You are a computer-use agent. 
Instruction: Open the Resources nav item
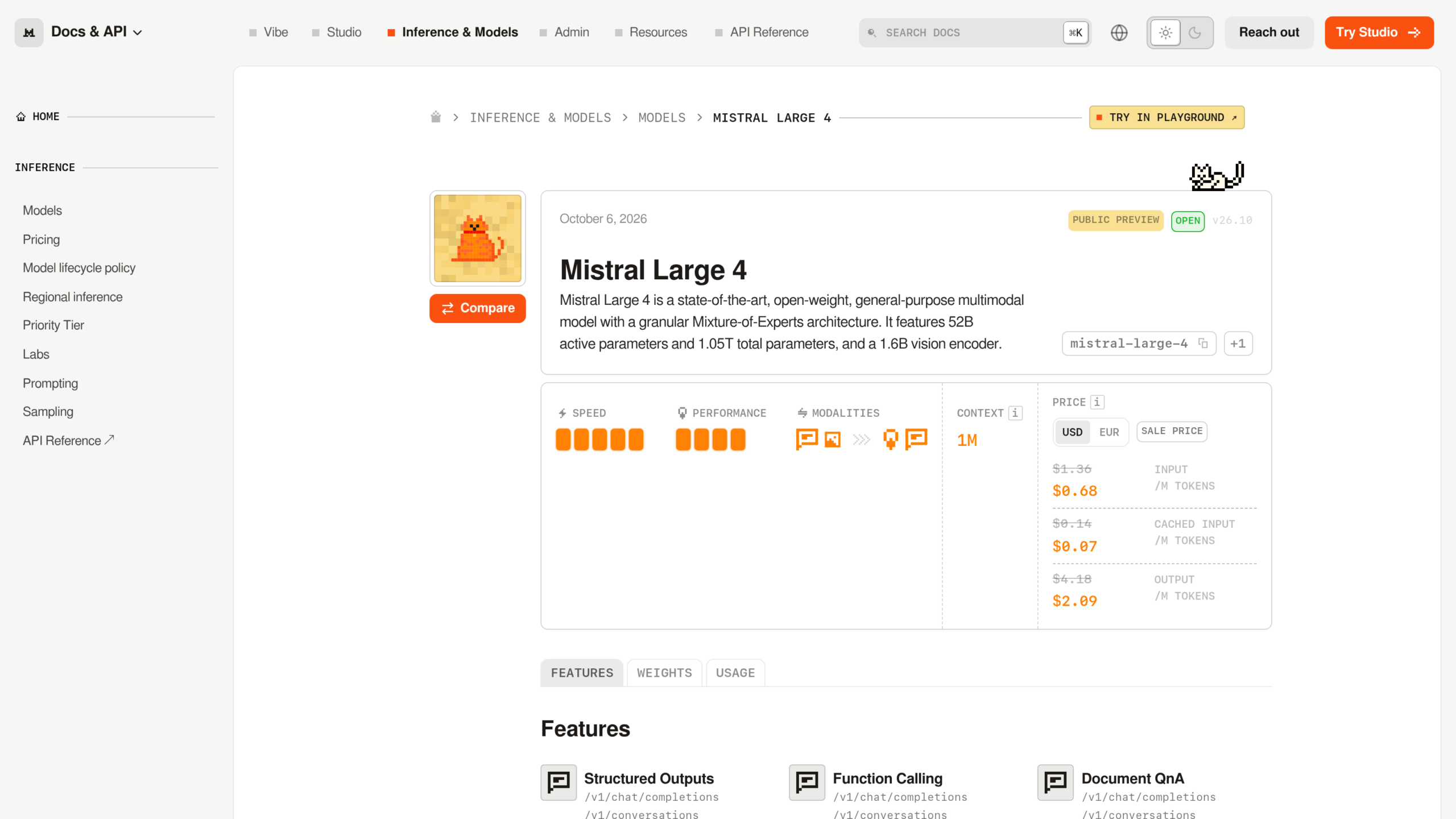(x=651, y=32)
